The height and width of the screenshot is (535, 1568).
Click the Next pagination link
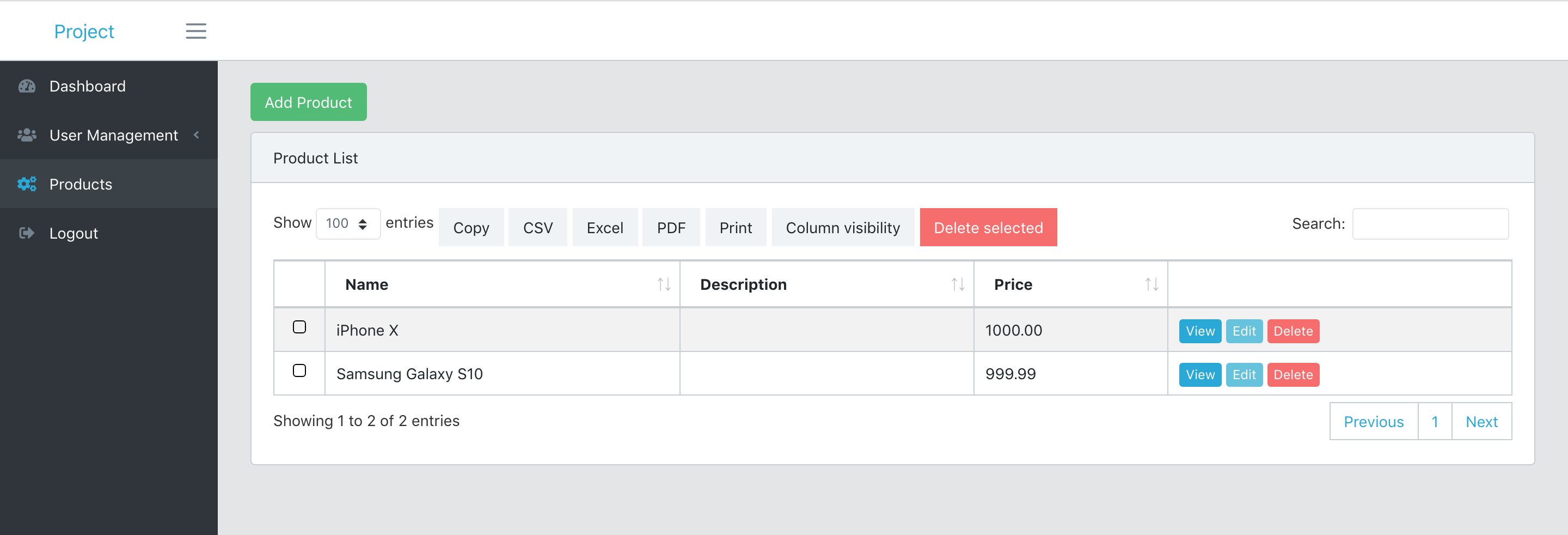click(1480, 422)
